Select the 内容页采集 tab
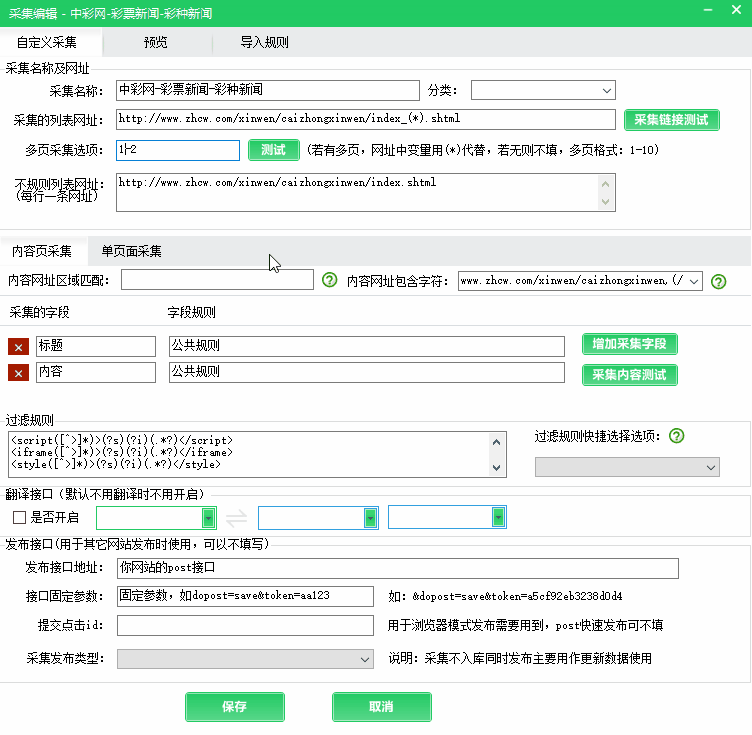 click(42, 251)
